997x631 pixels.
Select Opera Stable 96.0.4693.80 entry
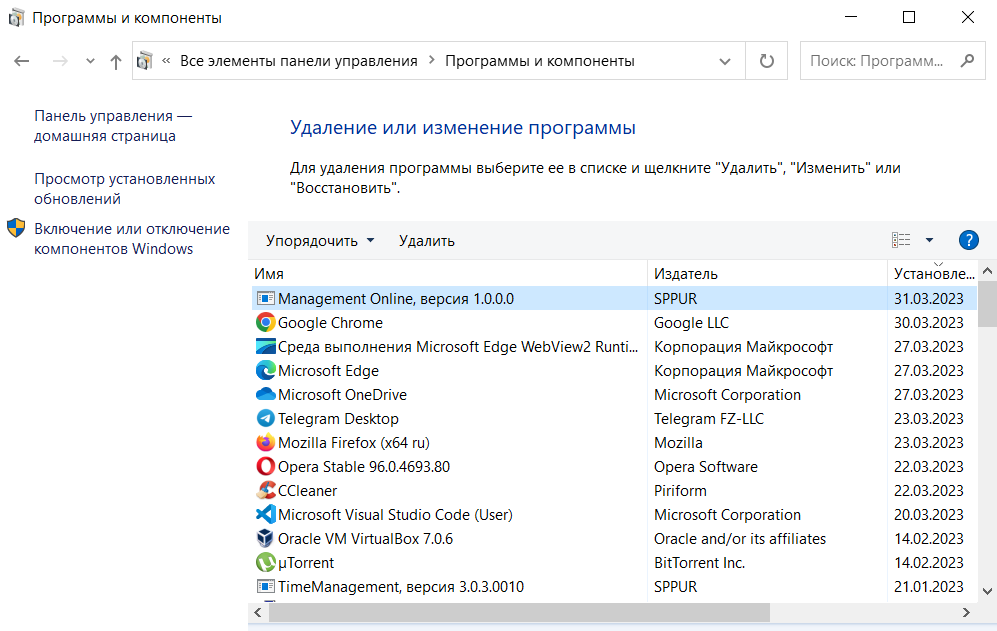[x=364, y=467]
